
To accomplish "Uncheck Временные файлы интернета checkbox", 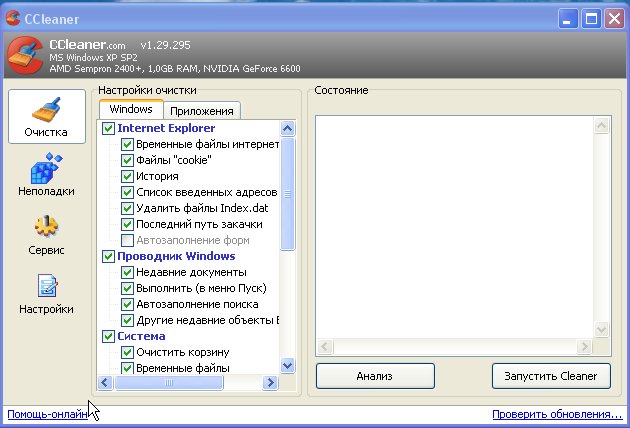I will pyautogui.click(x=127, y=144).
